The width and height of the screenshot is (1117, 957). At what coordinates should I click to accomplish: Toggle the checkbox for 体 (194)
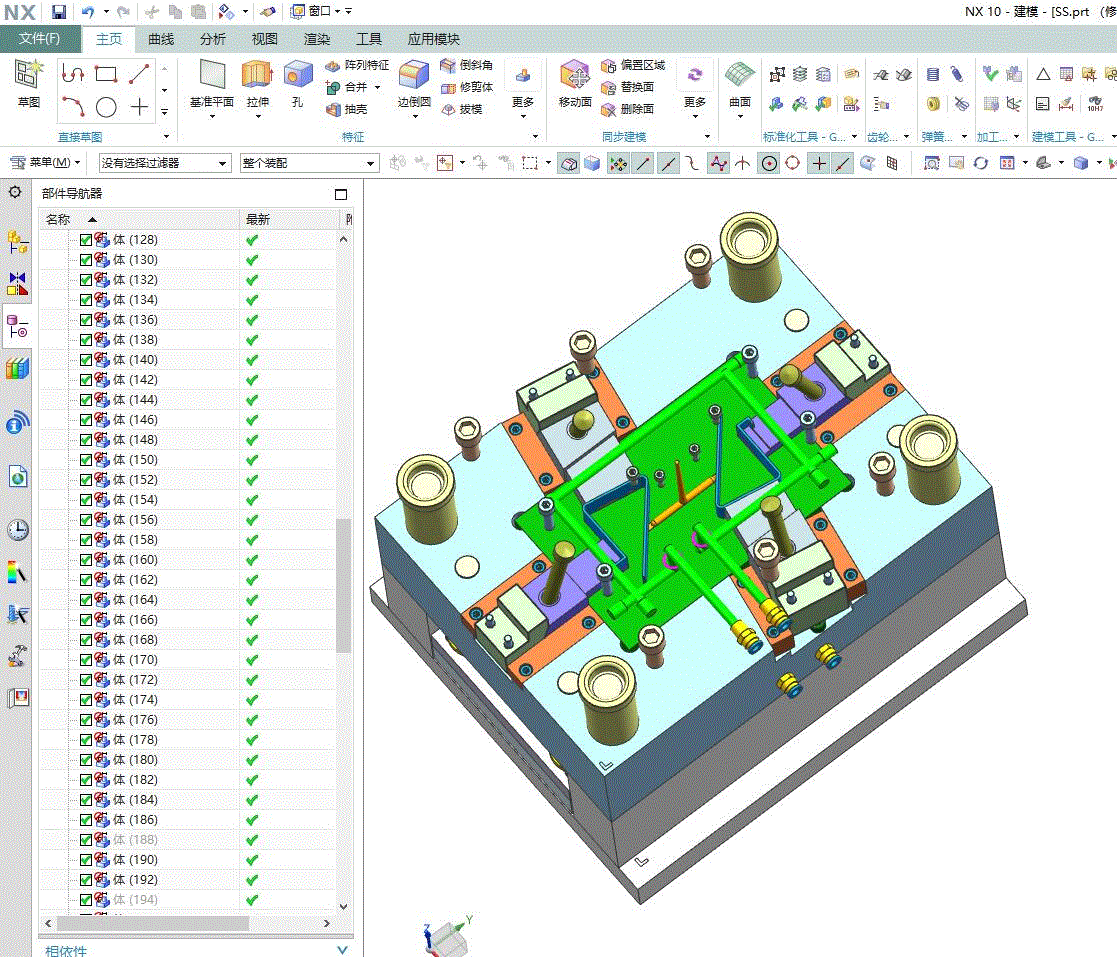click(85, 900)
